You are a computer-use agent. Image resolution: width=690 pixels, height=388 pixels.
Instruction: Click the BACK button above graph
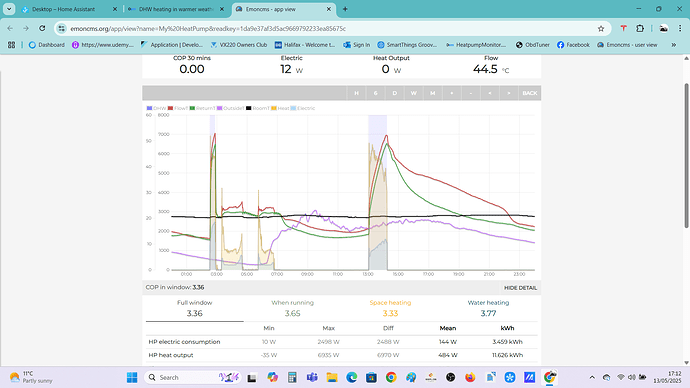[x=530, y=93]
